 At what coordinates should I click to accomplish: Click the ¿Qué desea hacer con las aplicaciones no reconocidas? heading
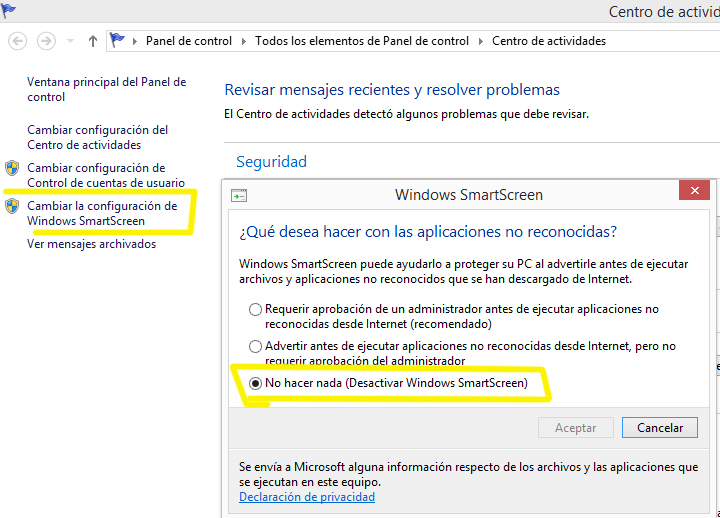(x=428, y=232)
